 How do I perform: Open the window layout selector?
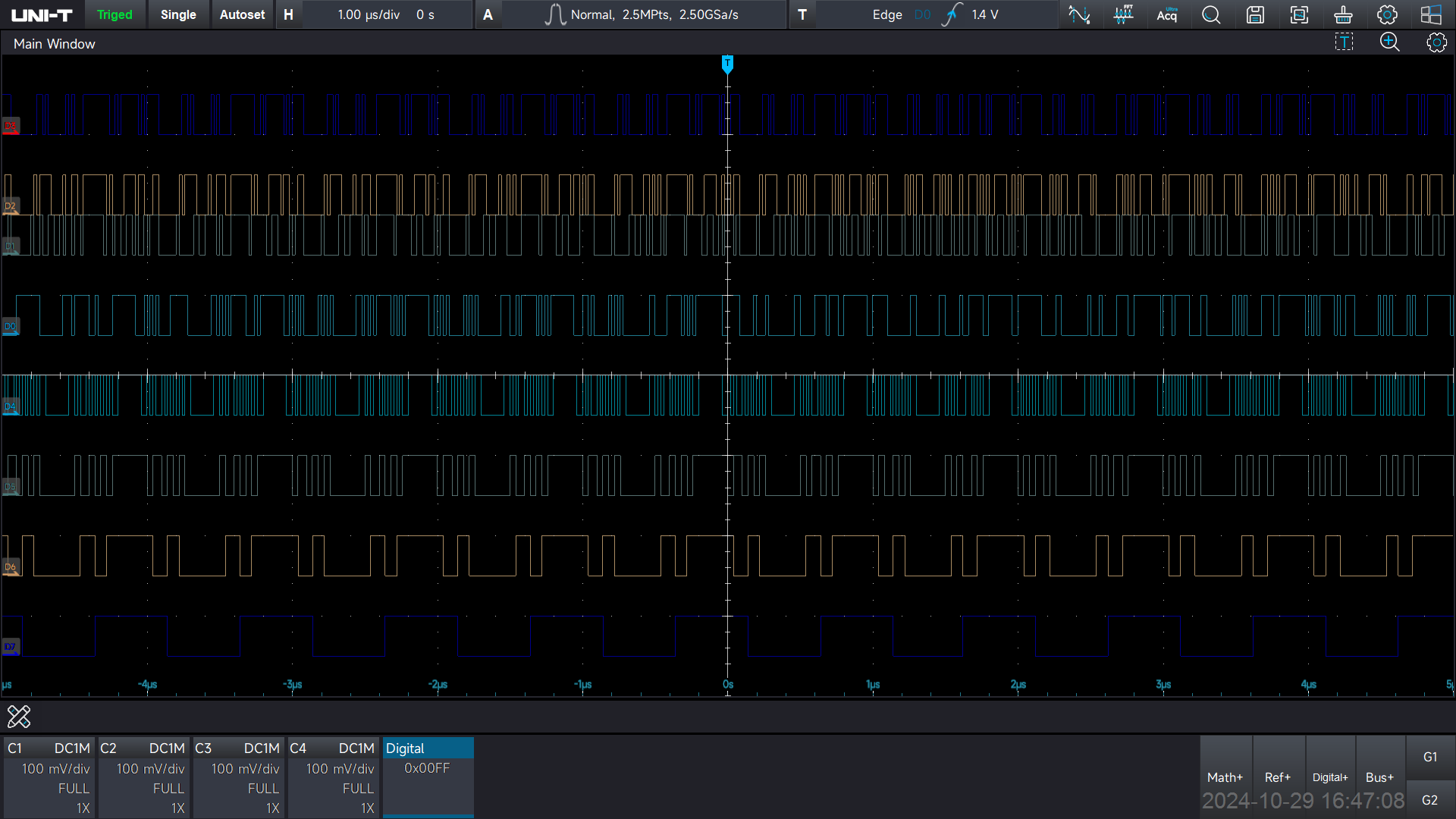click(x=1431, y=14)
